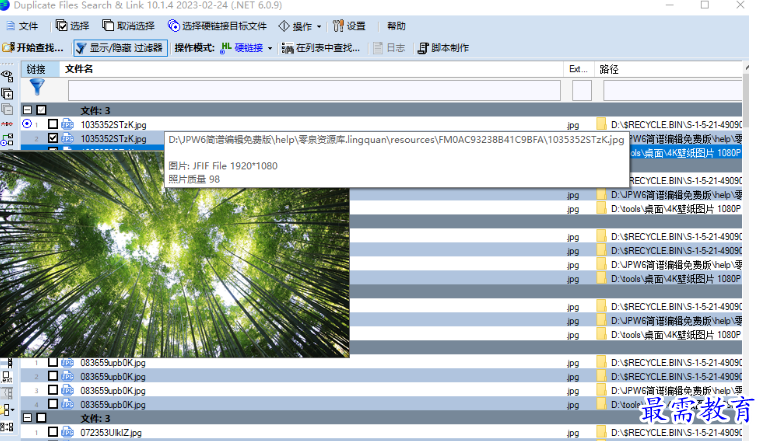Open the 帮助 menu
763x441 pixels.
click(x=396, y=26)
